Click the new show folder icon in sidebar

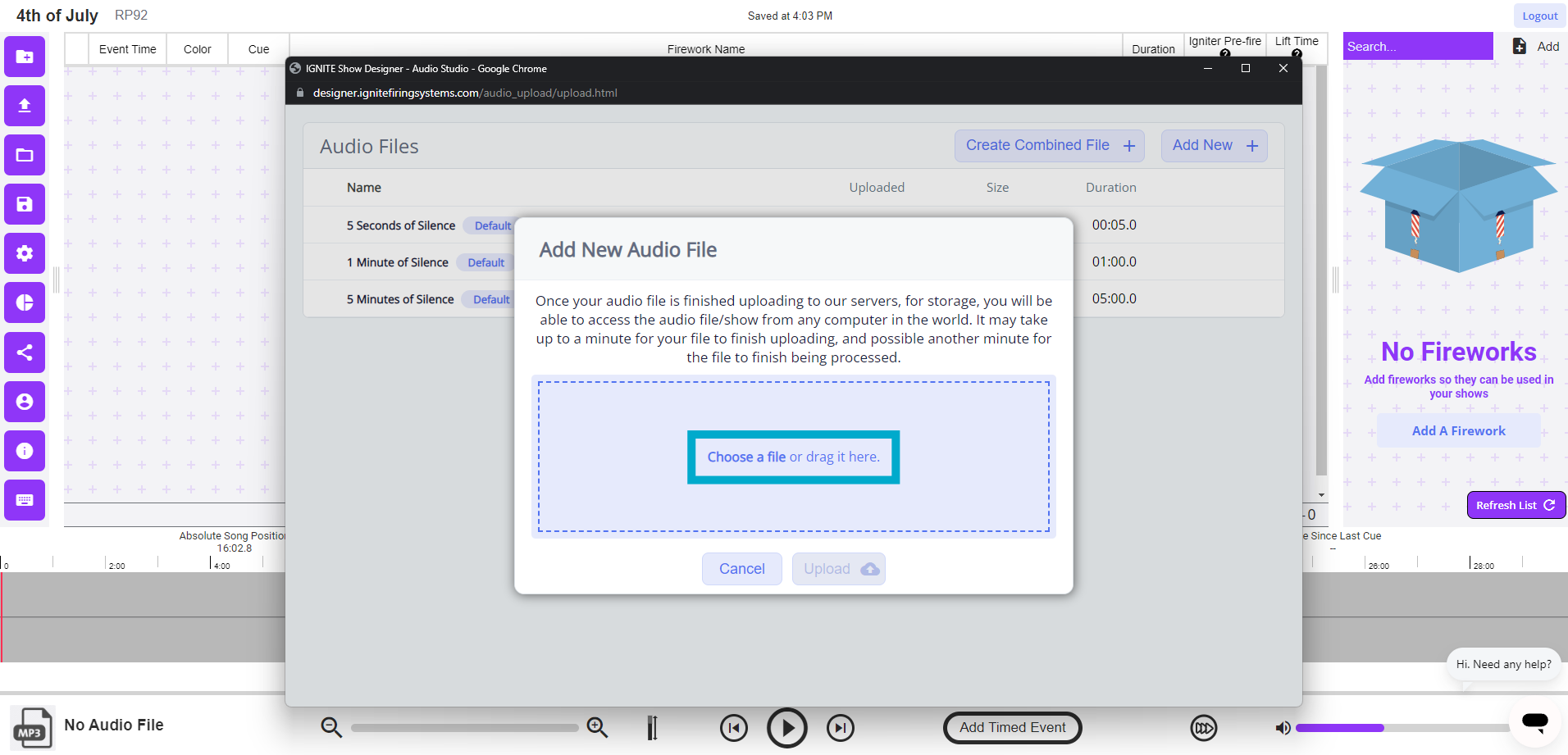tap(24, 57)
